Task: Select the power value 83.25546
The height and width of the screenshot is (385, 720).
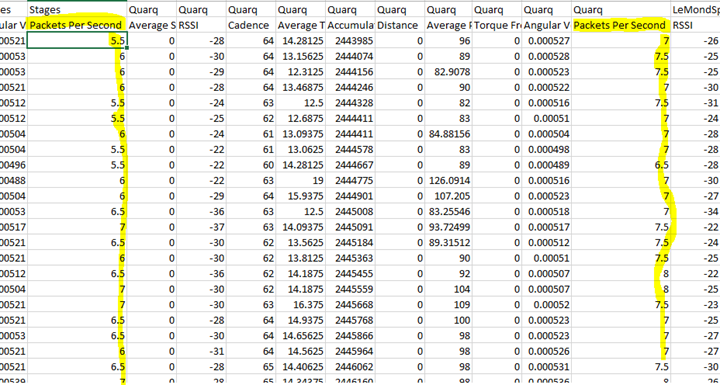Action: point(449,212)
